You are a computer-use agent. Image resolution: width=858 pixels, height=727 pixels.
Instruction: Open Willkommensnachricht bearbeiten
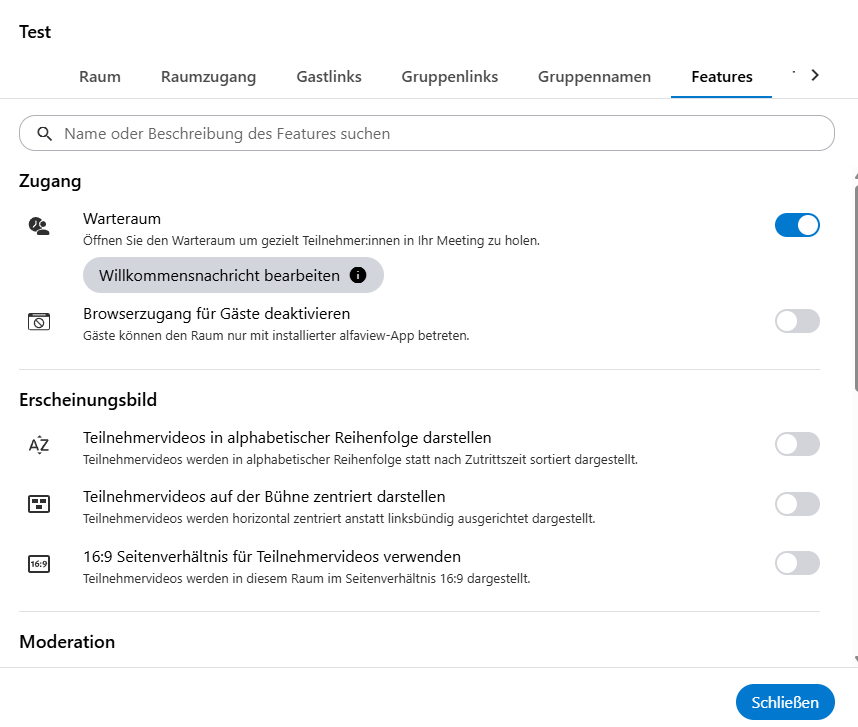pyautogui.click(x=219, y=275)
